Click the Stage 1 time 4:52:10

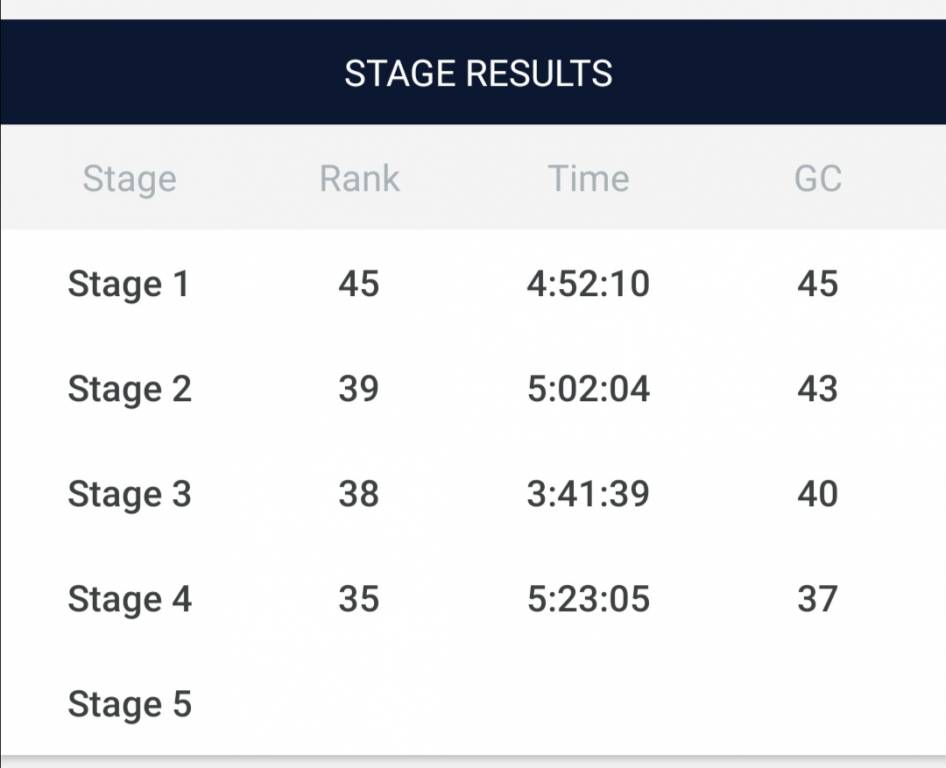click(x=588, y=284)
